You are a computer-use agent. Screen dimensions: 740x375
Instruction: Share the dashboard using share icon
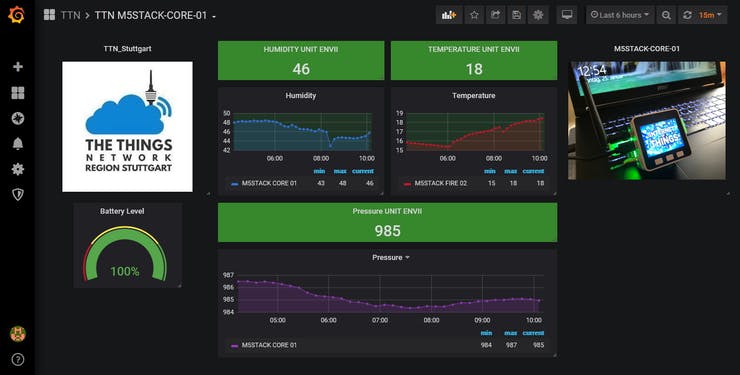point(496,15)
